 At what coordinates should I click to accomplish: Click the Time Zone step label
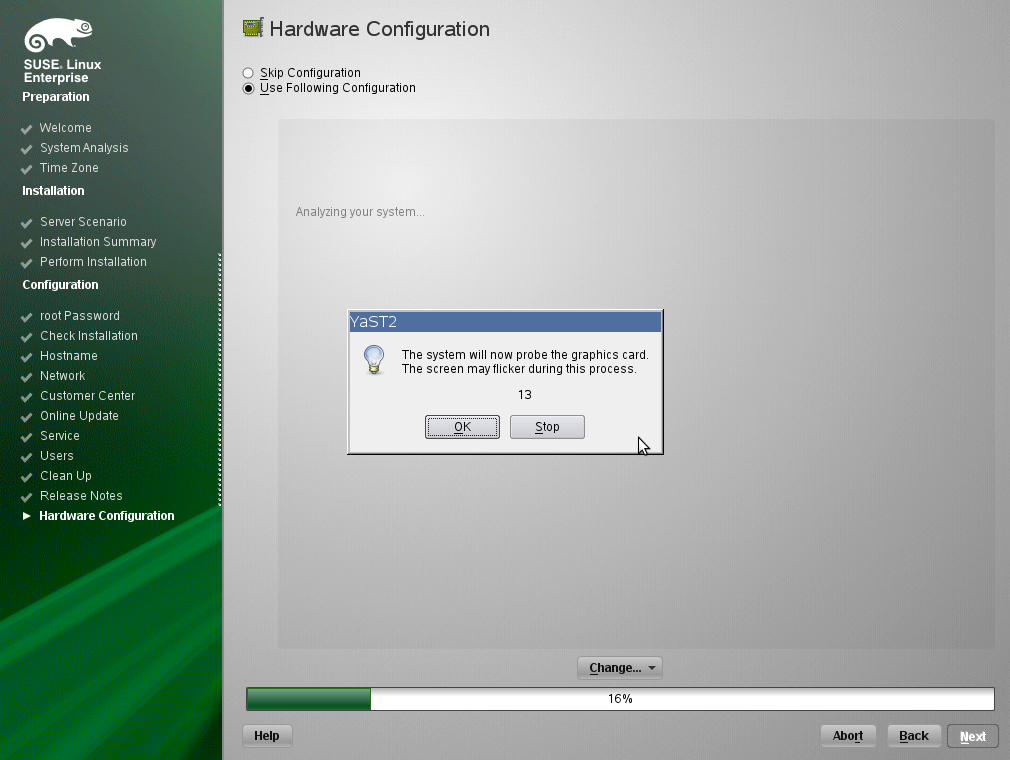tap(70, 167)
